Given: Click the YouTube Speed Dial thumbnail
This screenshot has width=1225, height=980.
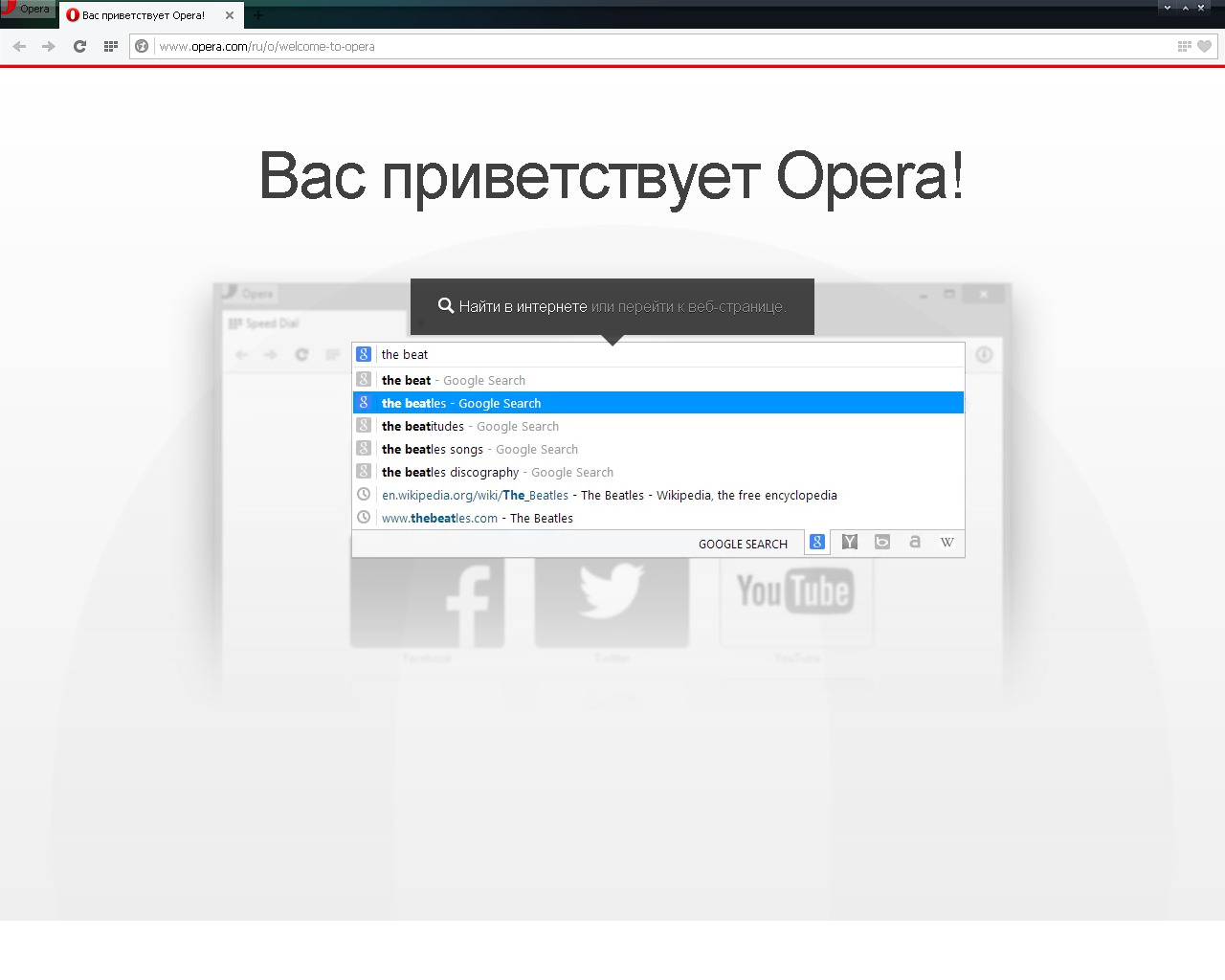Looking at the screenshot, I should point(796,602).
